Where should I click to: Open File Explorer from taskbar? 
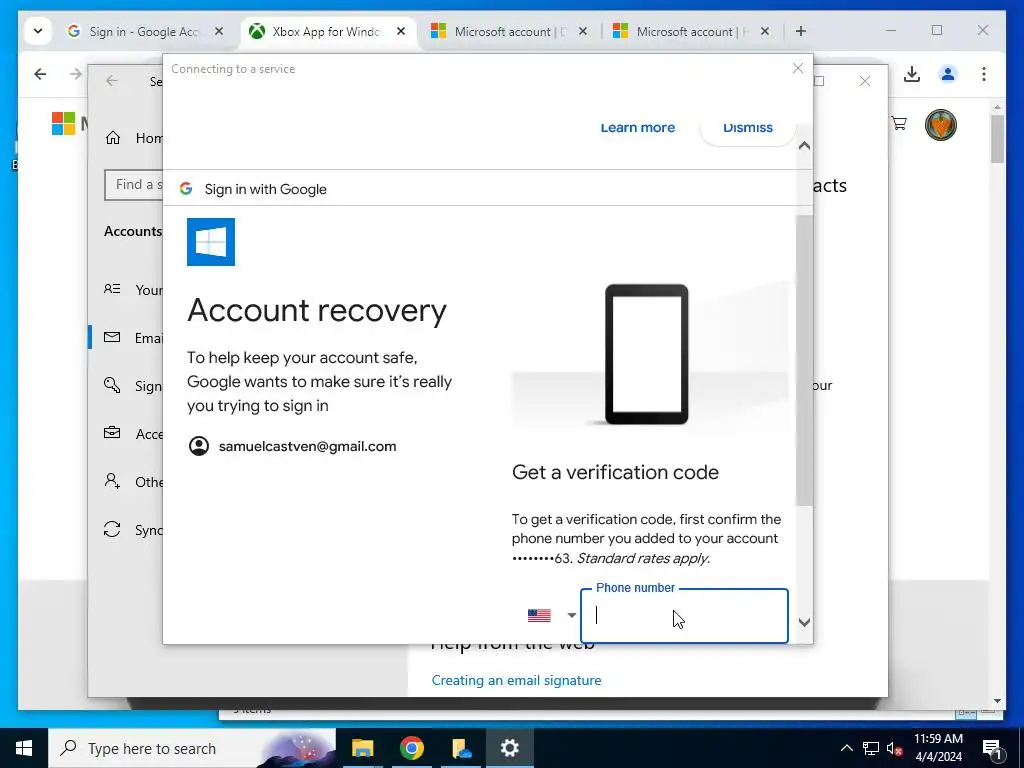click(x=362, y=748)
